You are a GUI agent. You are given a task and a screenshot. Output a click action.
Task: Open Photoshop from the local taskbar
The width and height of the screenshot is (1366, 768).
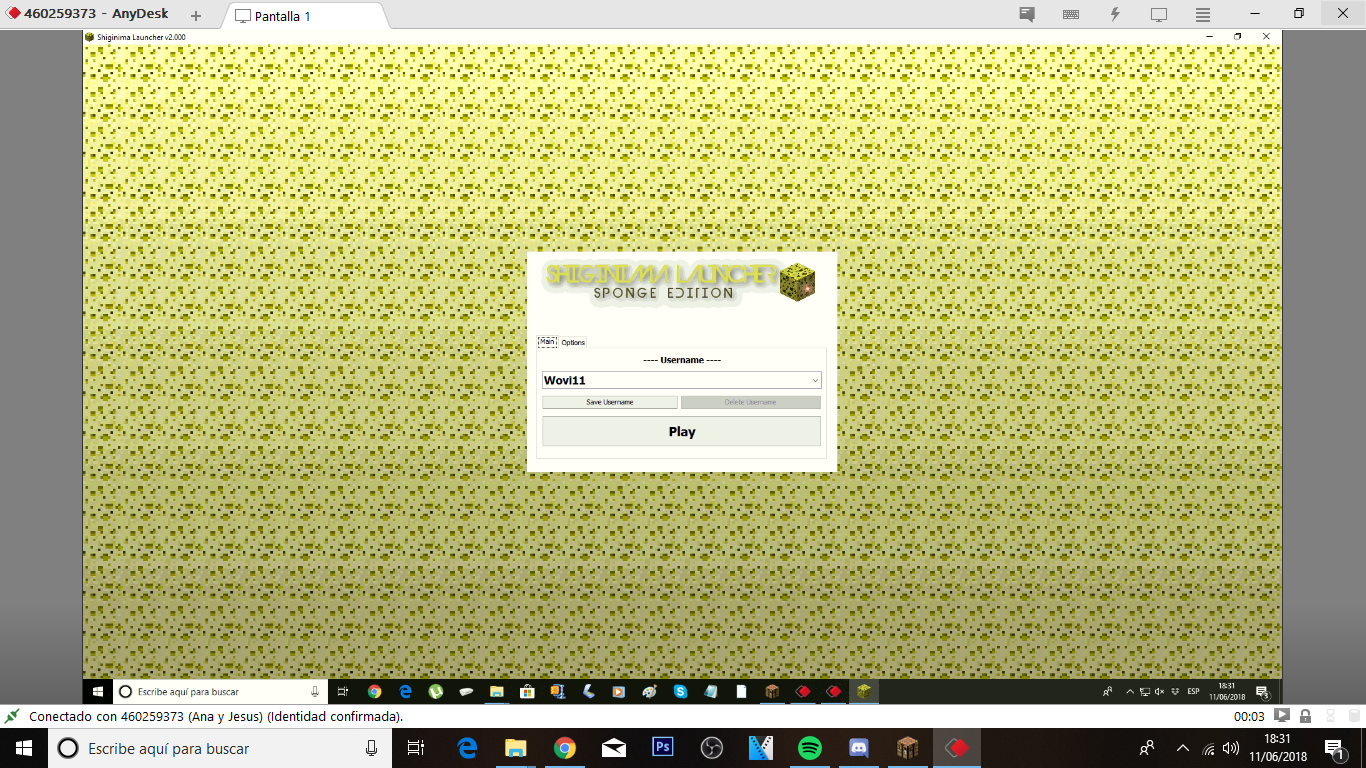663,748
